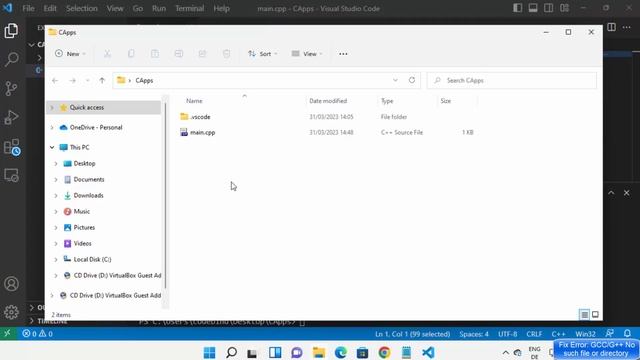Collapse This PC node
This screenshot has width=640, height=360.
point(52,147)
